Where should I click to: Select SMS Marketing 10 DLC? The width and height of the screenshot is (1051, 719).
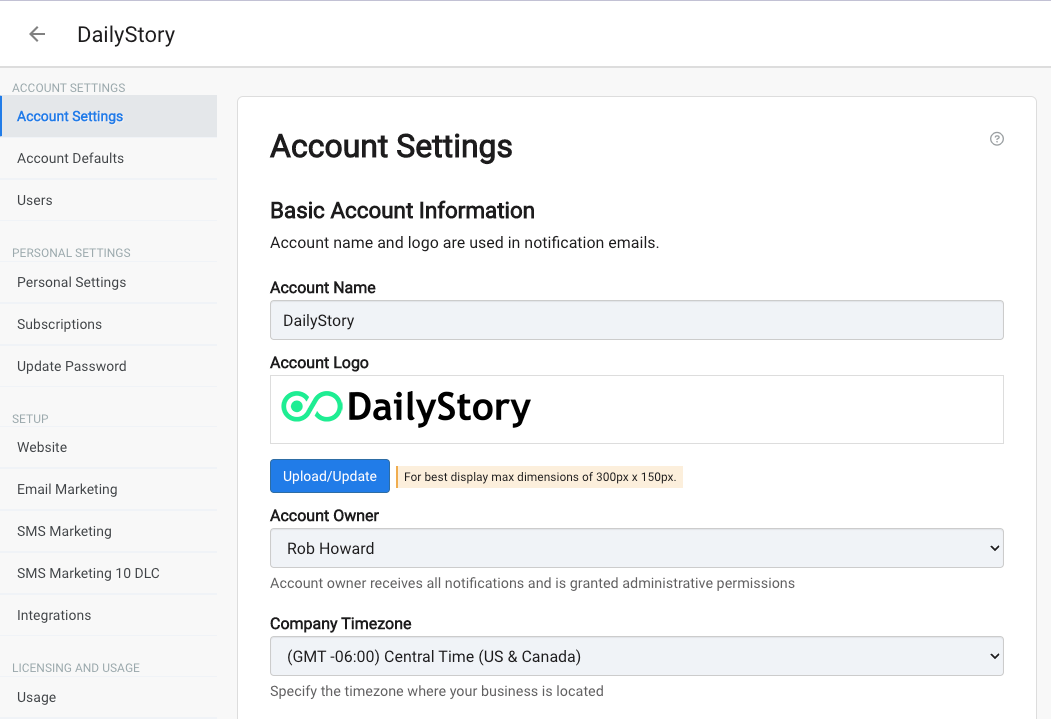coord(109,574)
